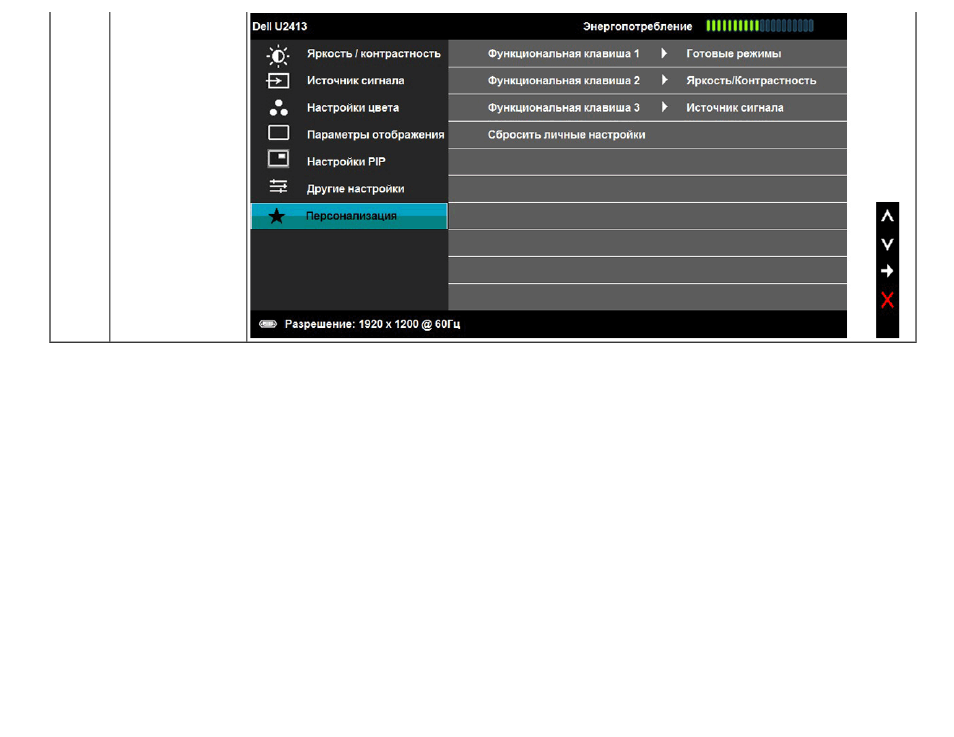Viewport: 954px width, 737px height.
Task: Click the Яркость/Контрастность shortcut value
Action: pyautogui.click(x=751, y=80)
